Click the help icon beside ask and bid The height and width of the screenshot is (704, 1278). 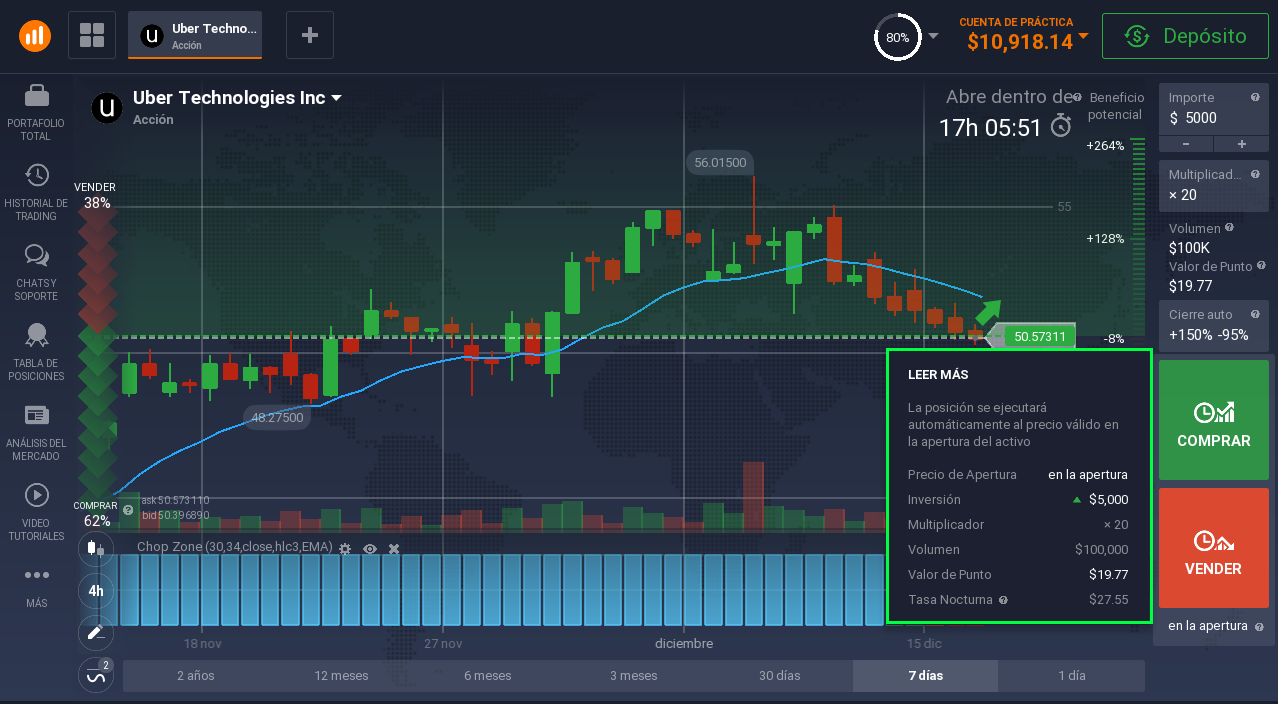pos(128,509)
